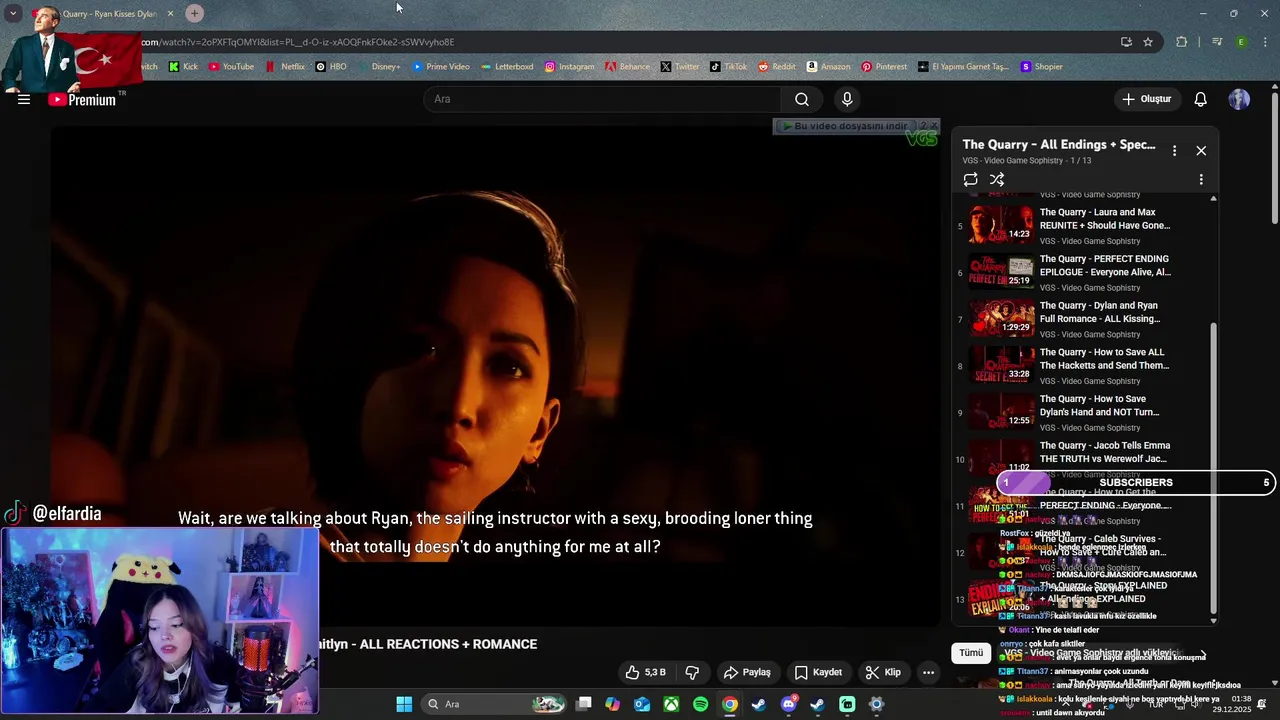This screenshot has height=720, width=1280.
Task: Click the taskbar Ara search box
Action: [x=493, y=704]
